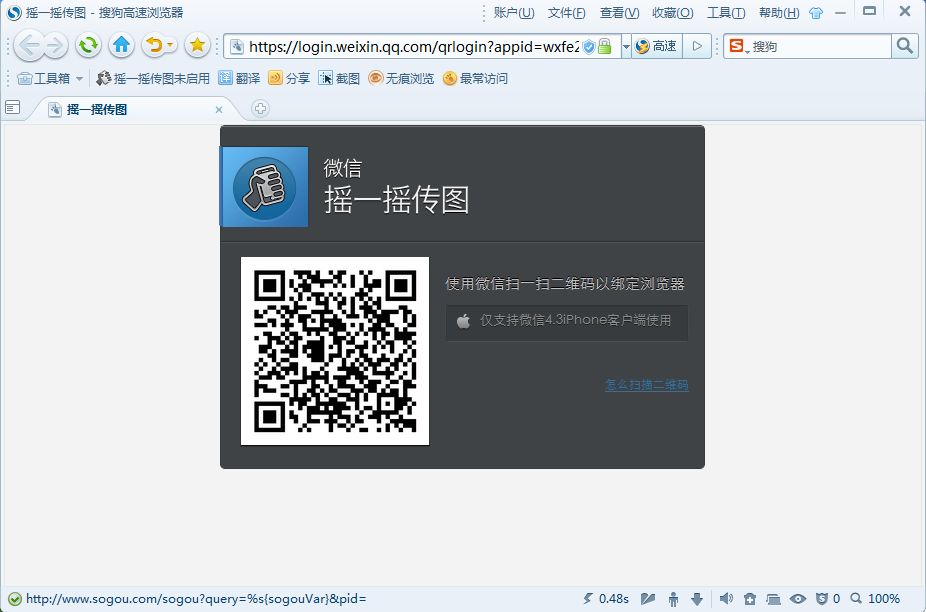Click the QR code image

335,351
